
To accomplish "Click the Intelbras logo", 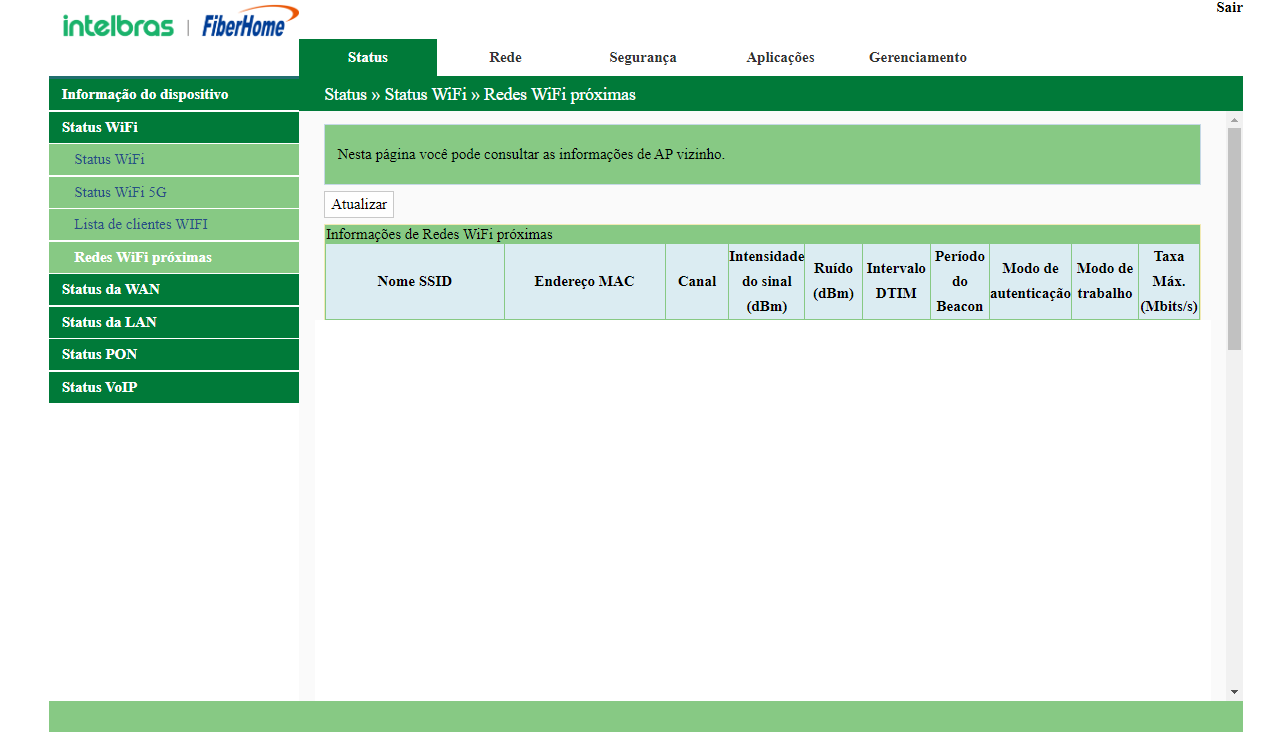I will [118, 26].
